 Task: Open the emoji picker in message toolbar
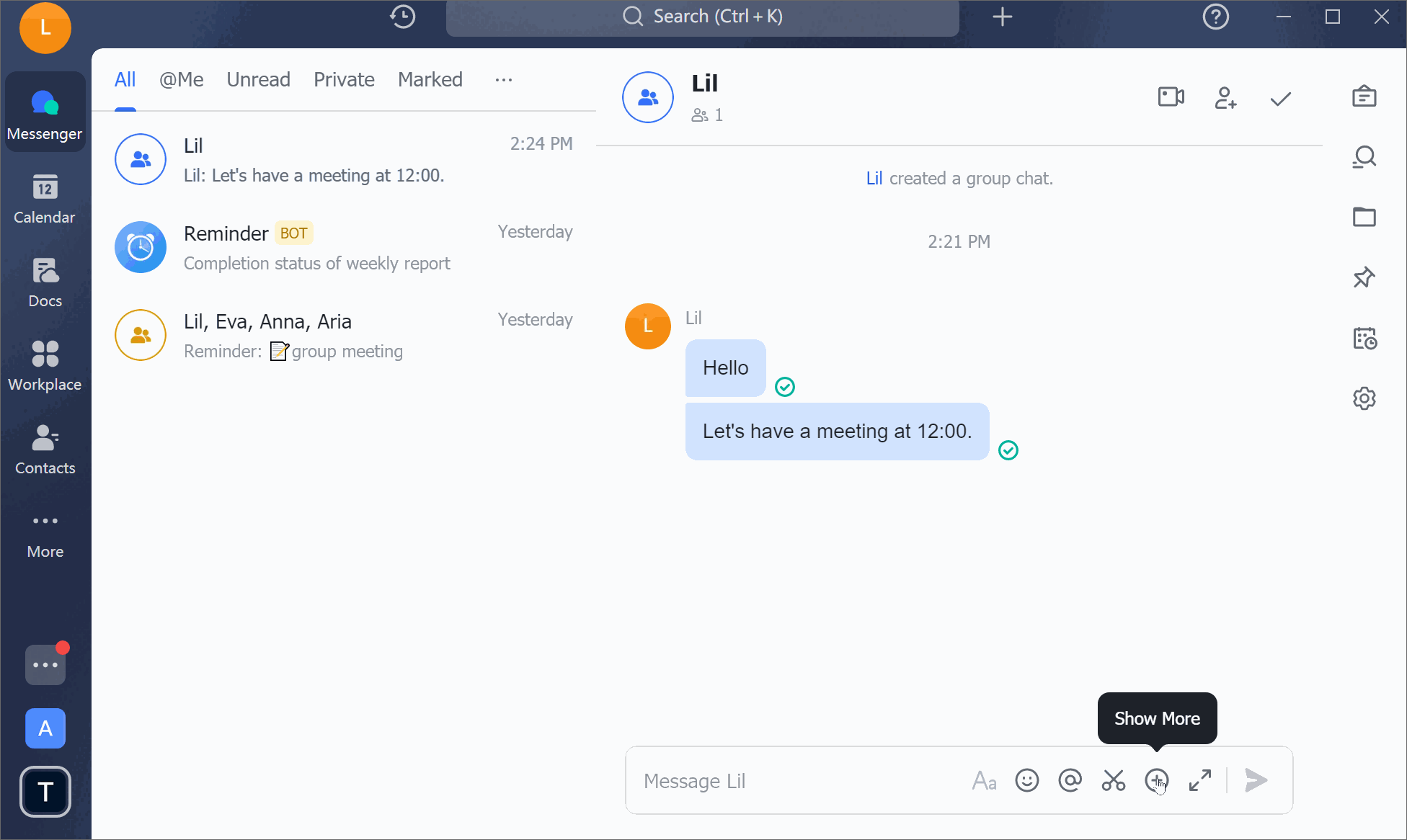1026,780
